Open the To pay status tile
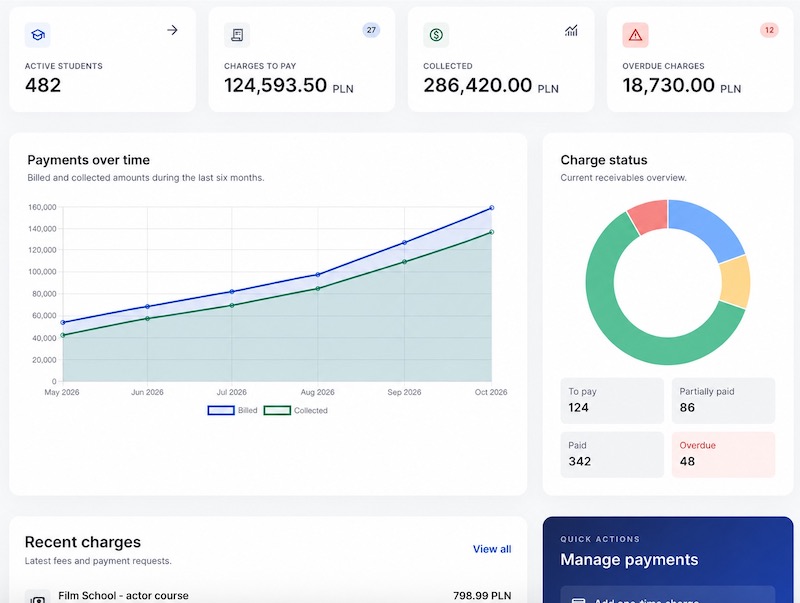Viewport: 800px width, 603px height. pyautogui.click(x=612, y=400)
